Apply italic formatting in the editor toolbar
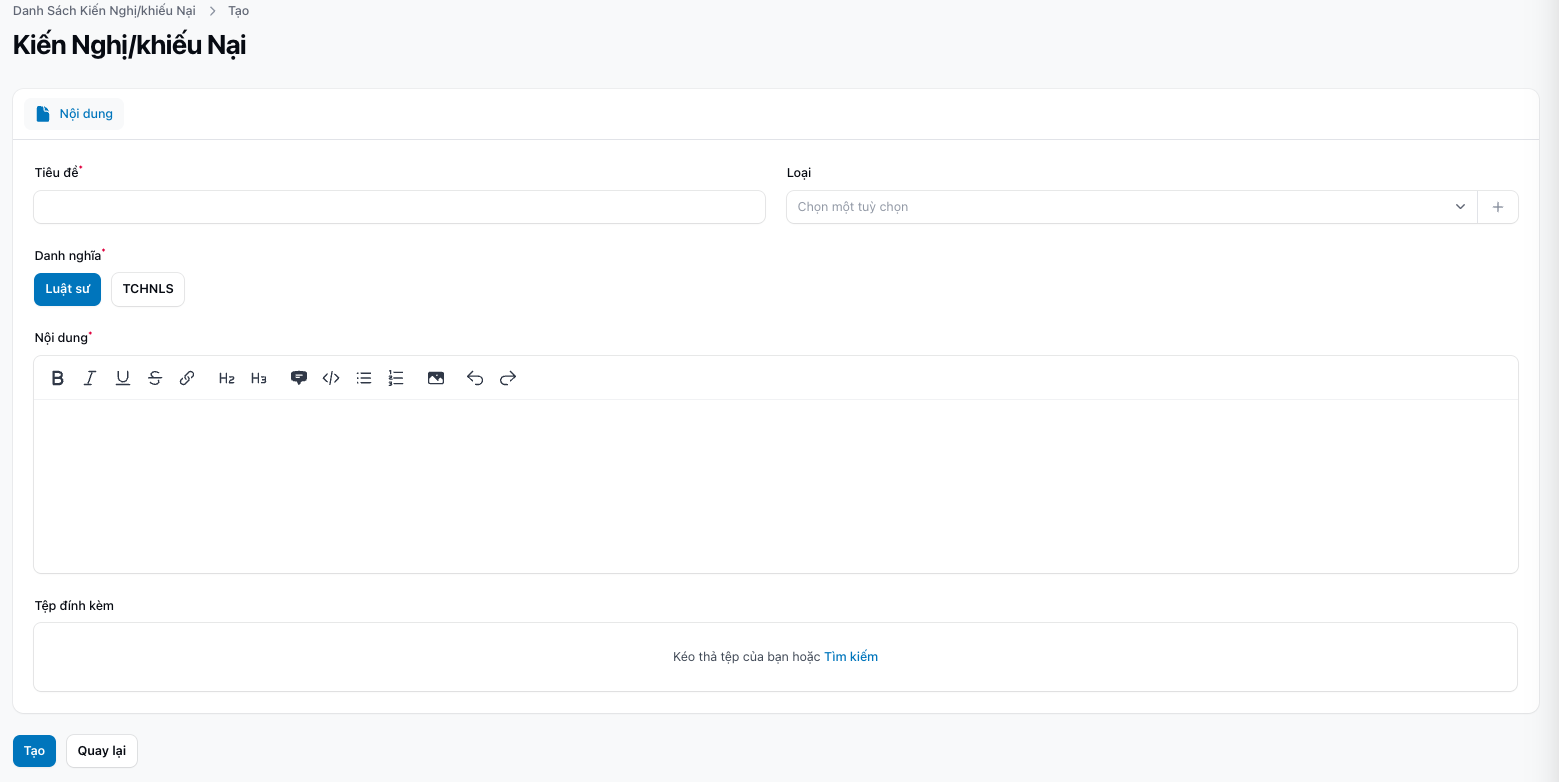The image size is (1559, 782). [x=90, y=378]
